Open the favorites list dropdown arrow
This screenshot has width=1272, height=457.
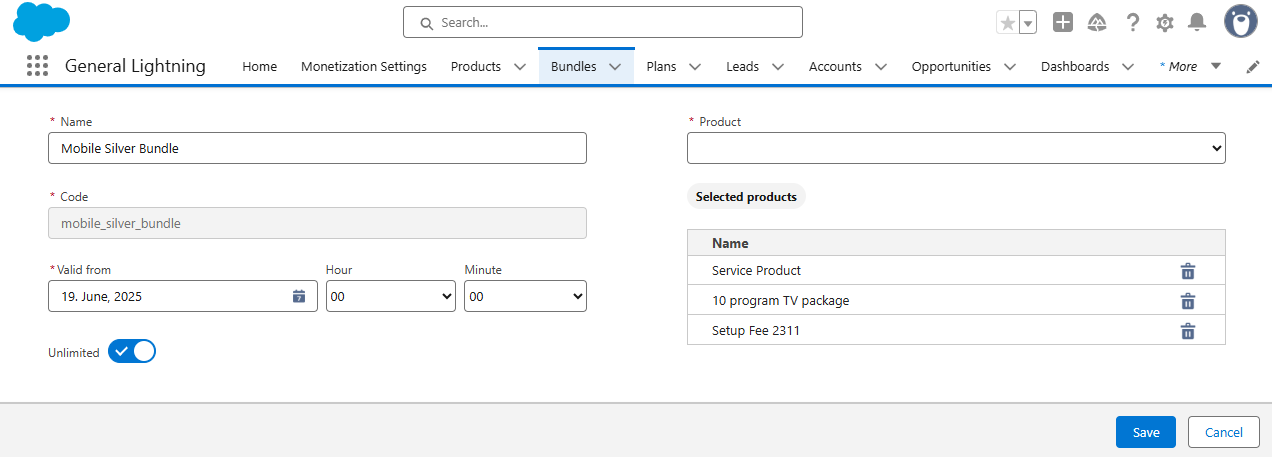pos(1027,22)
